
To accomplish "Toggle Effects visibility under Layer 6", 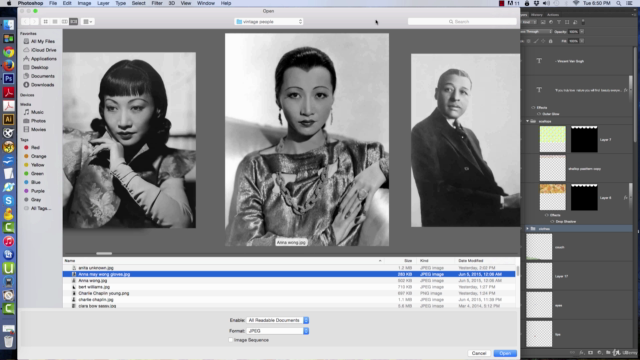I will [x=546, y=215].
